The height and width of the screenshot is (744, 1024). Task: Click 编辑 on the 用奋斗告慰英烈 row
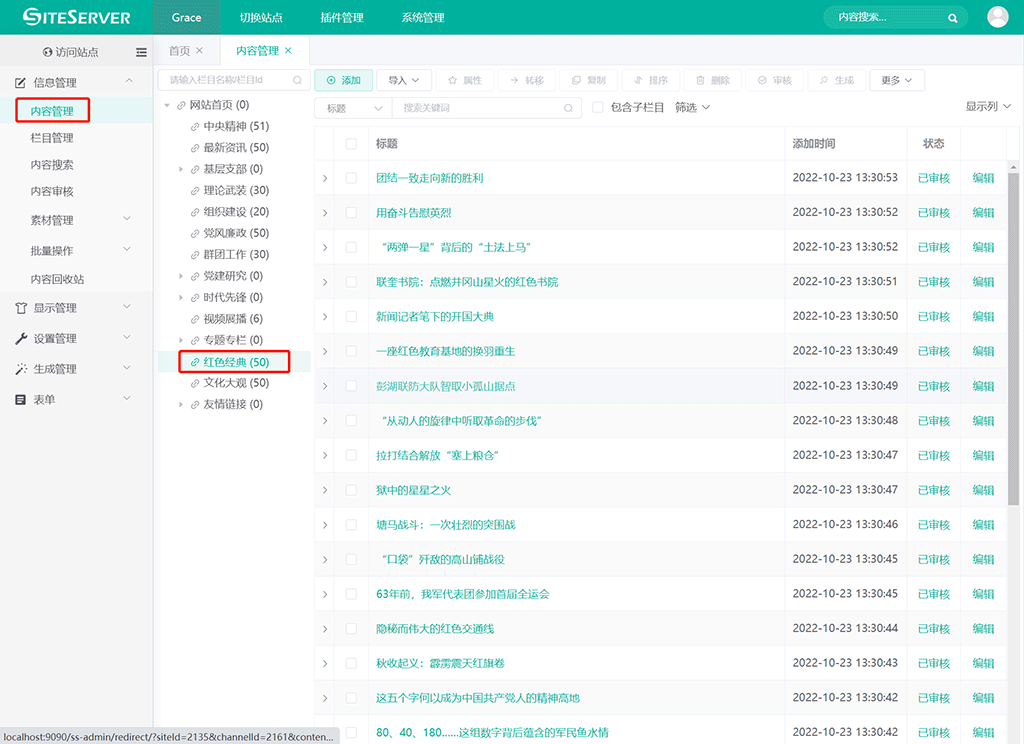click(984, 212)
